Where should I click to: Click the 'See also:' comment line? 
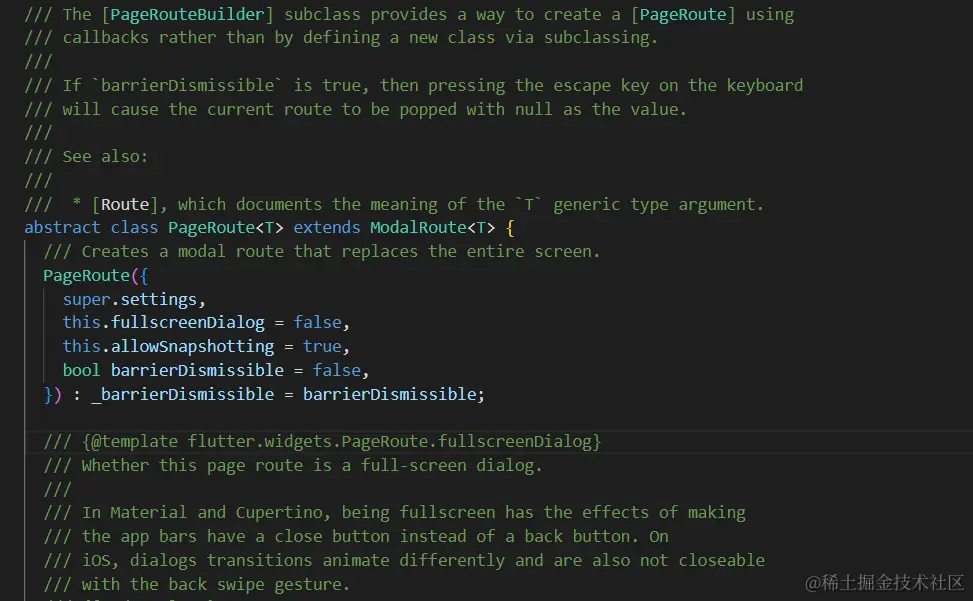(x=105, y=157)
